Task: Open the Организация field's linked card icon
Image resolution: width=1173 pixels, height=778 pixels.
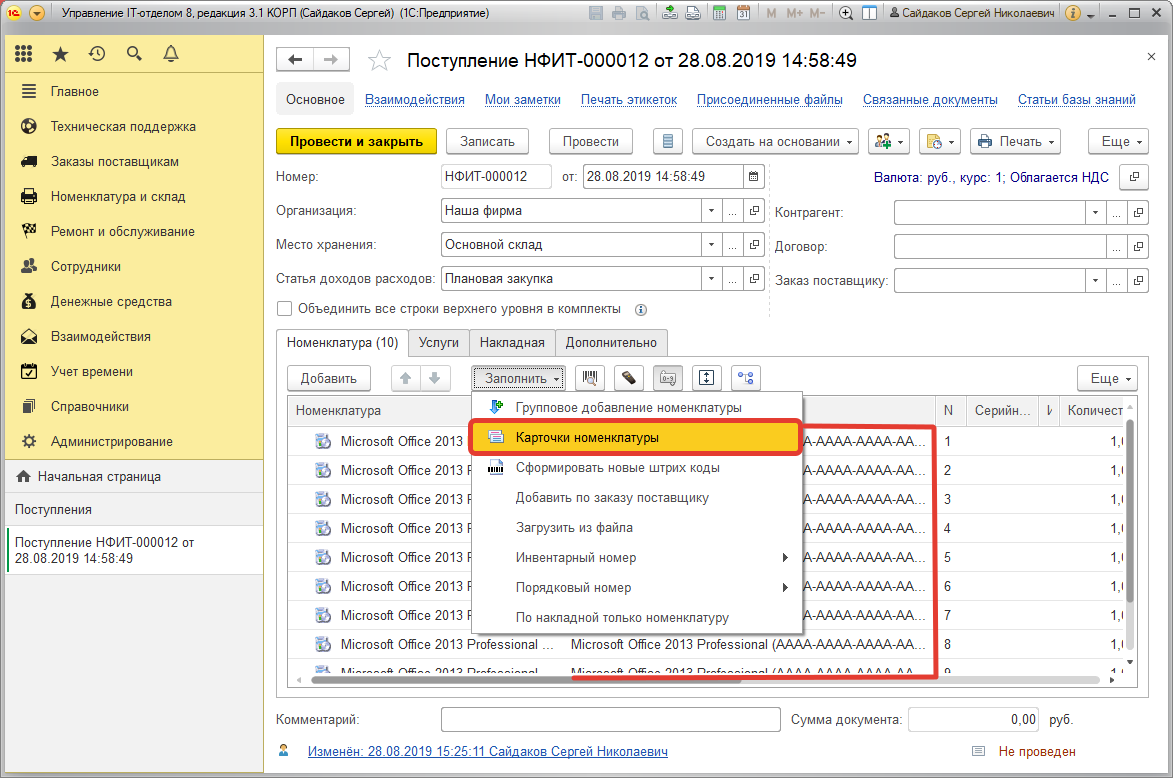Action: click(754, 211)
